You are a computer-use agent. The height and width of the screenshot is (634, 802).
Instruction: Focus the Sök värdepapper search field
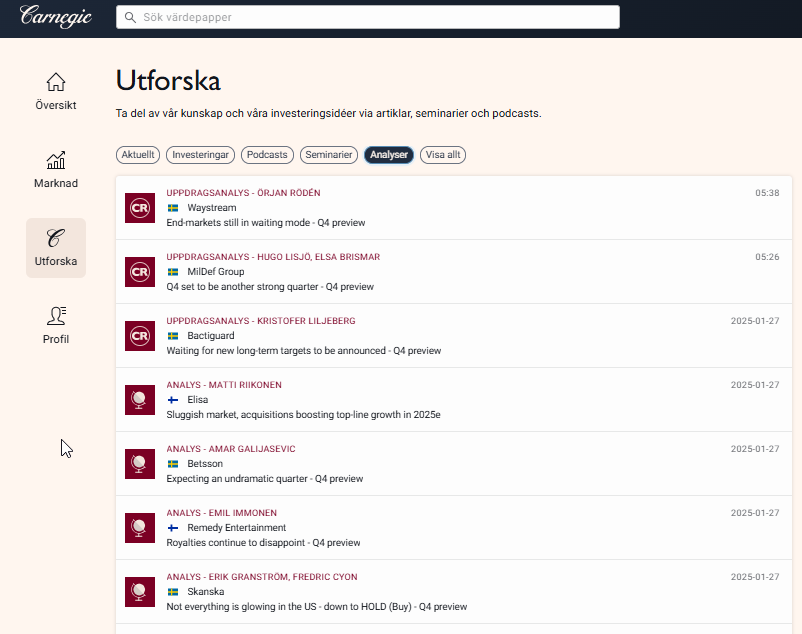point(368,17)
